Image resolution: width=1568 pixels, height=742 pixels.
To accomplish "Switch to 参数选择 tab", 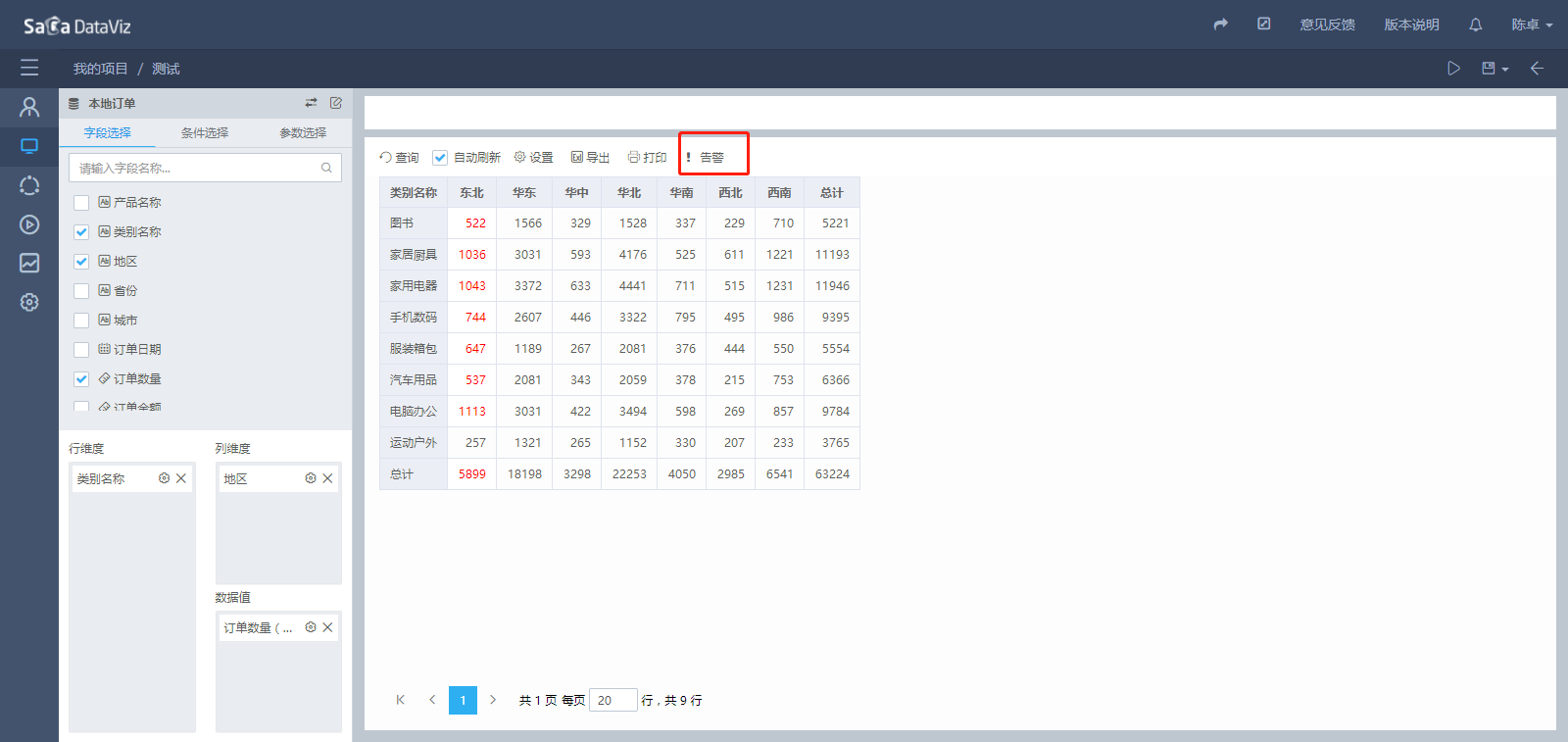I will pos(303,132).
